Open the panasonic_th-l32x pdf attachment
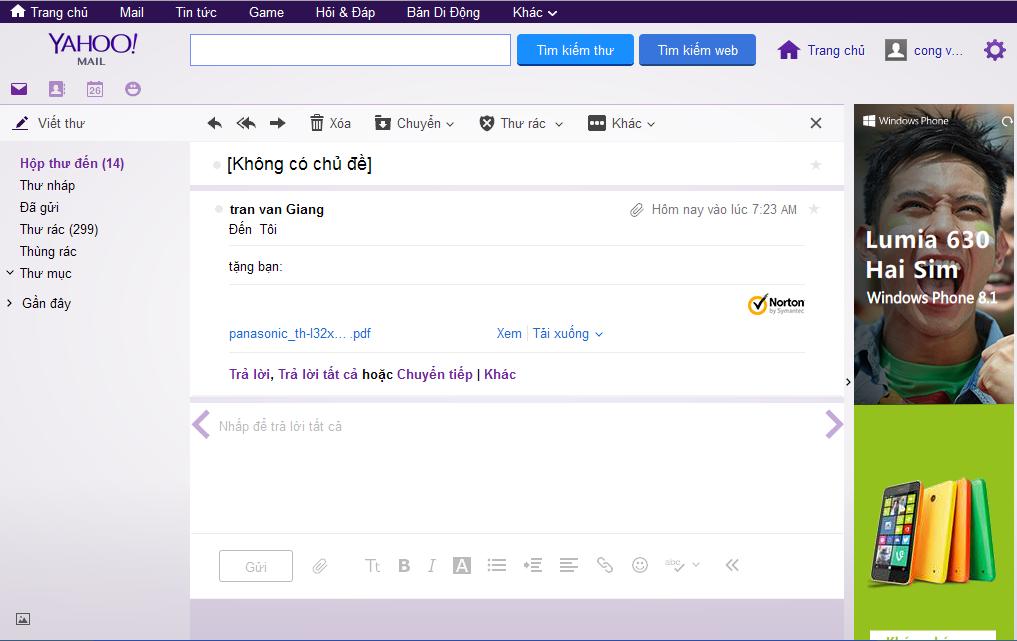The height and width of the screenshot is (641, 1017). pyautogui.click(x=300, y=333)
